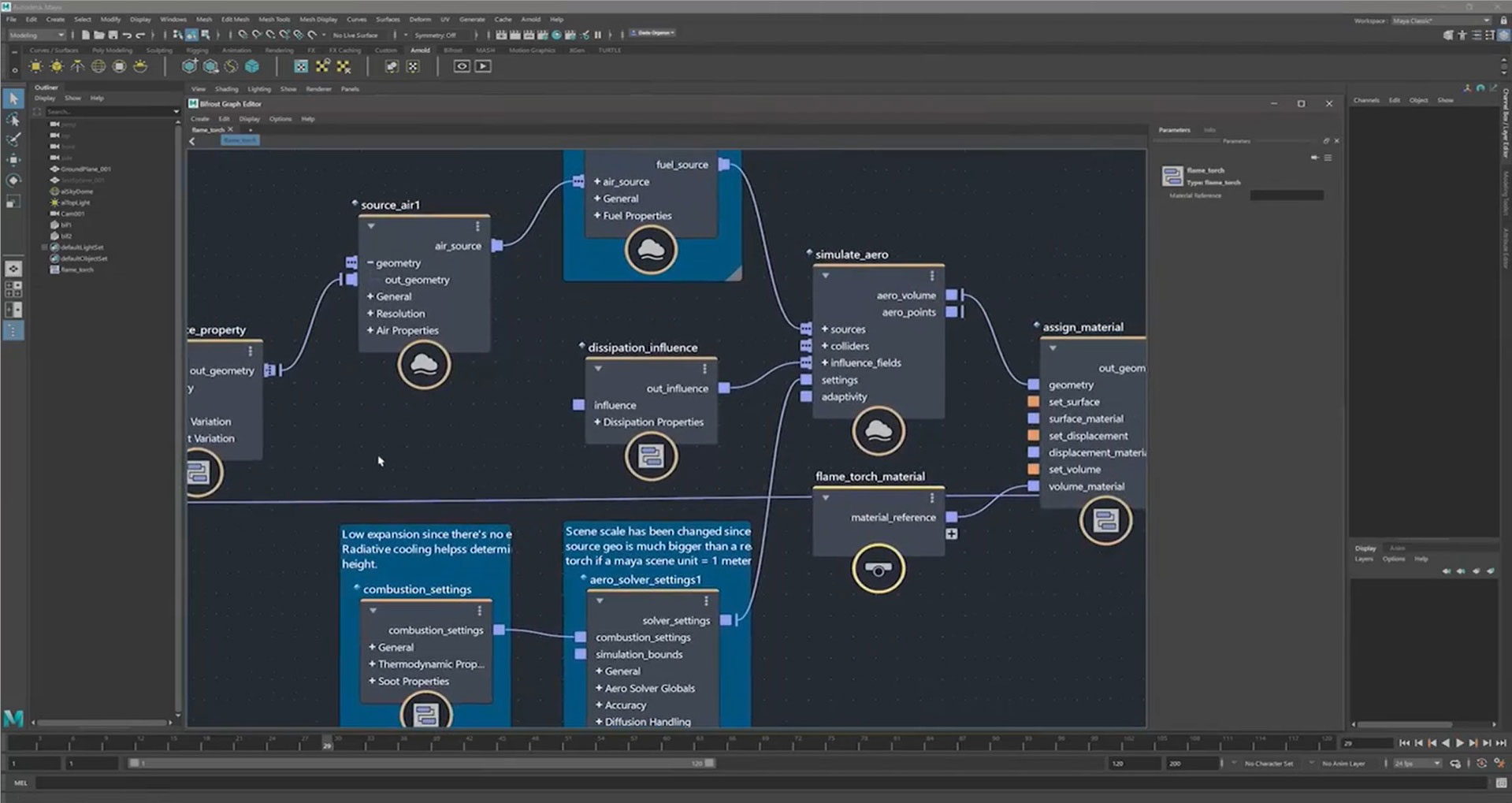The width and height of the screenshot is (1512, 803).
Task: Activate the Paint selection tool
Action: pyautogui.click(x=13, y=139)
